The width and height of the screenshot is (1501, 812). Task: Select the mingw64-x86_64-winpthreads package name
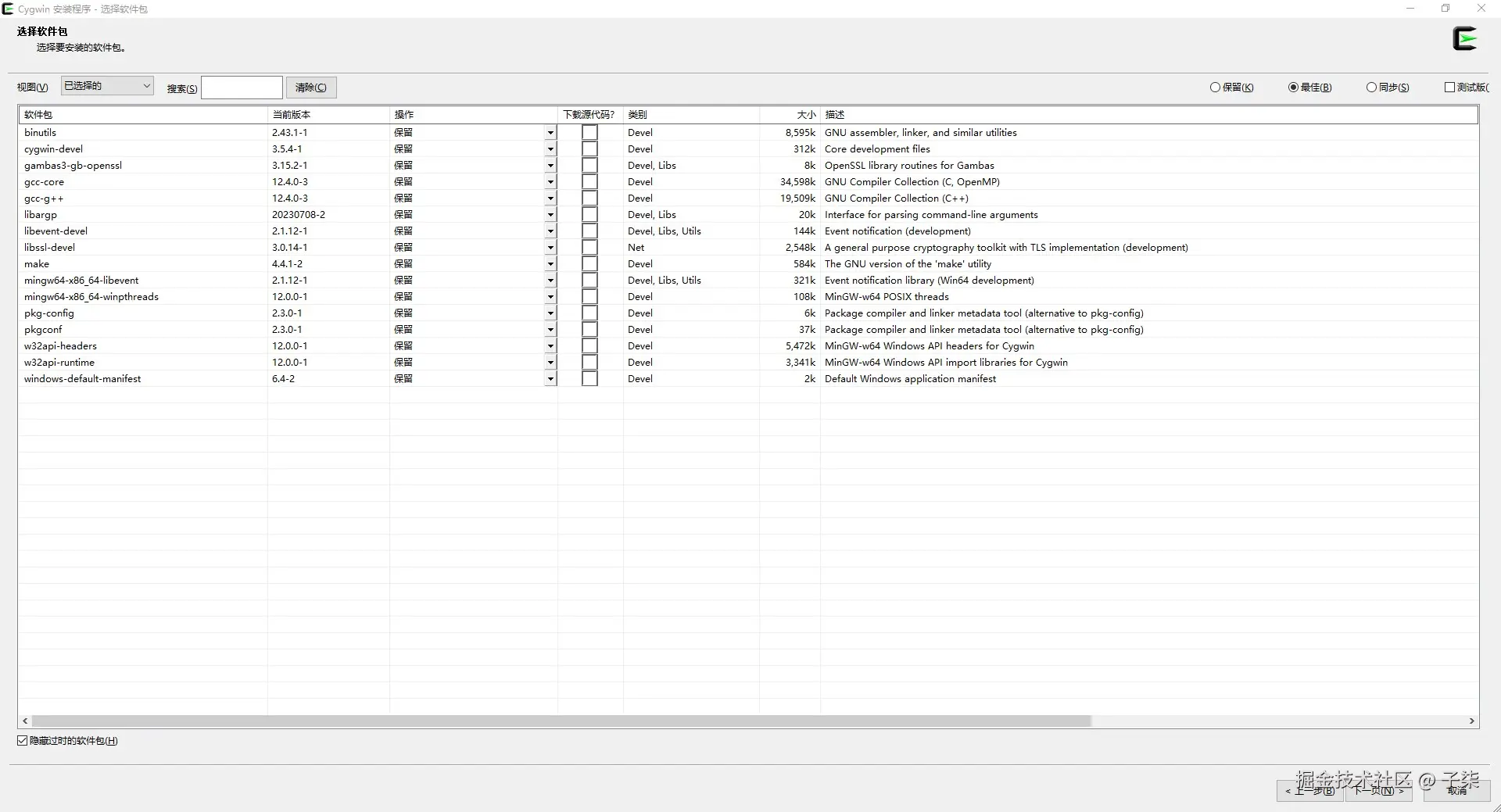click(x=91, y=297)
